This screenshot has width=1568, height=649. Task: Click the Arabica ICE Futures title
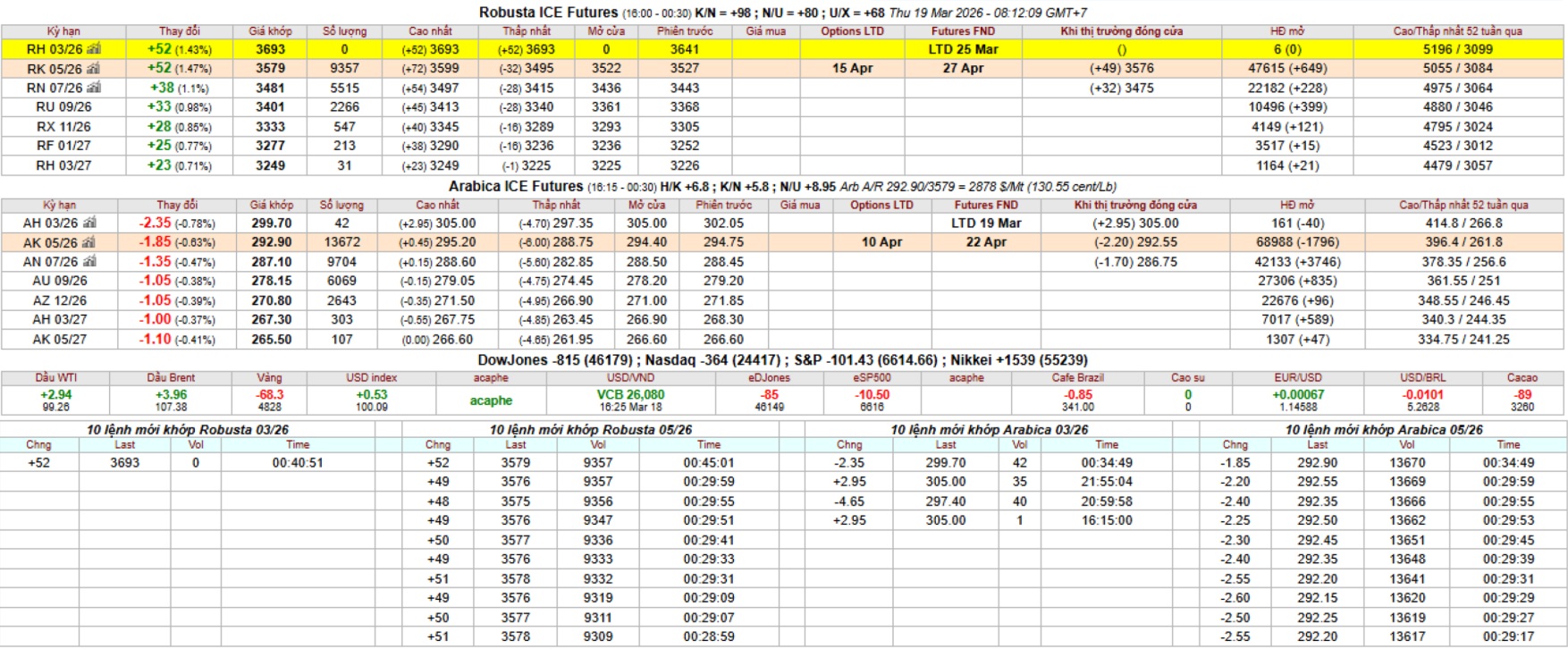516,187
